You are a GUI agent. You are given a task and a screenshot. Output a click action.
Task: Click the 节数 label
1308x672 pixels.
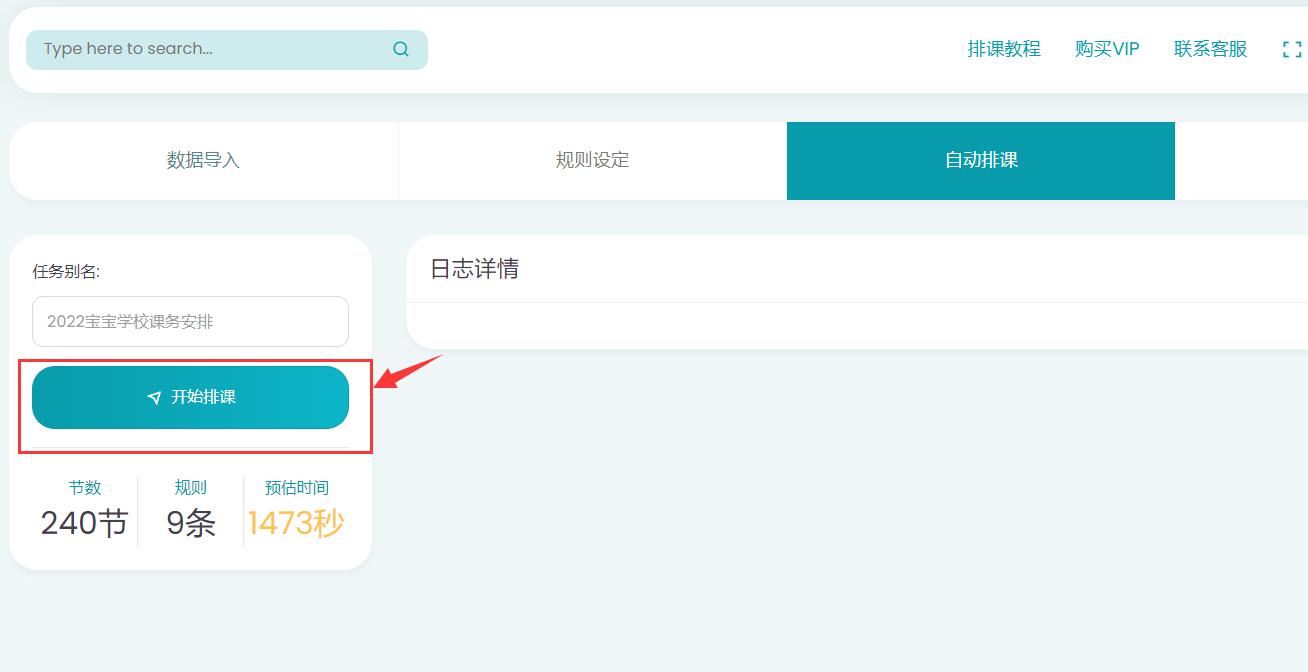(85, 488)
